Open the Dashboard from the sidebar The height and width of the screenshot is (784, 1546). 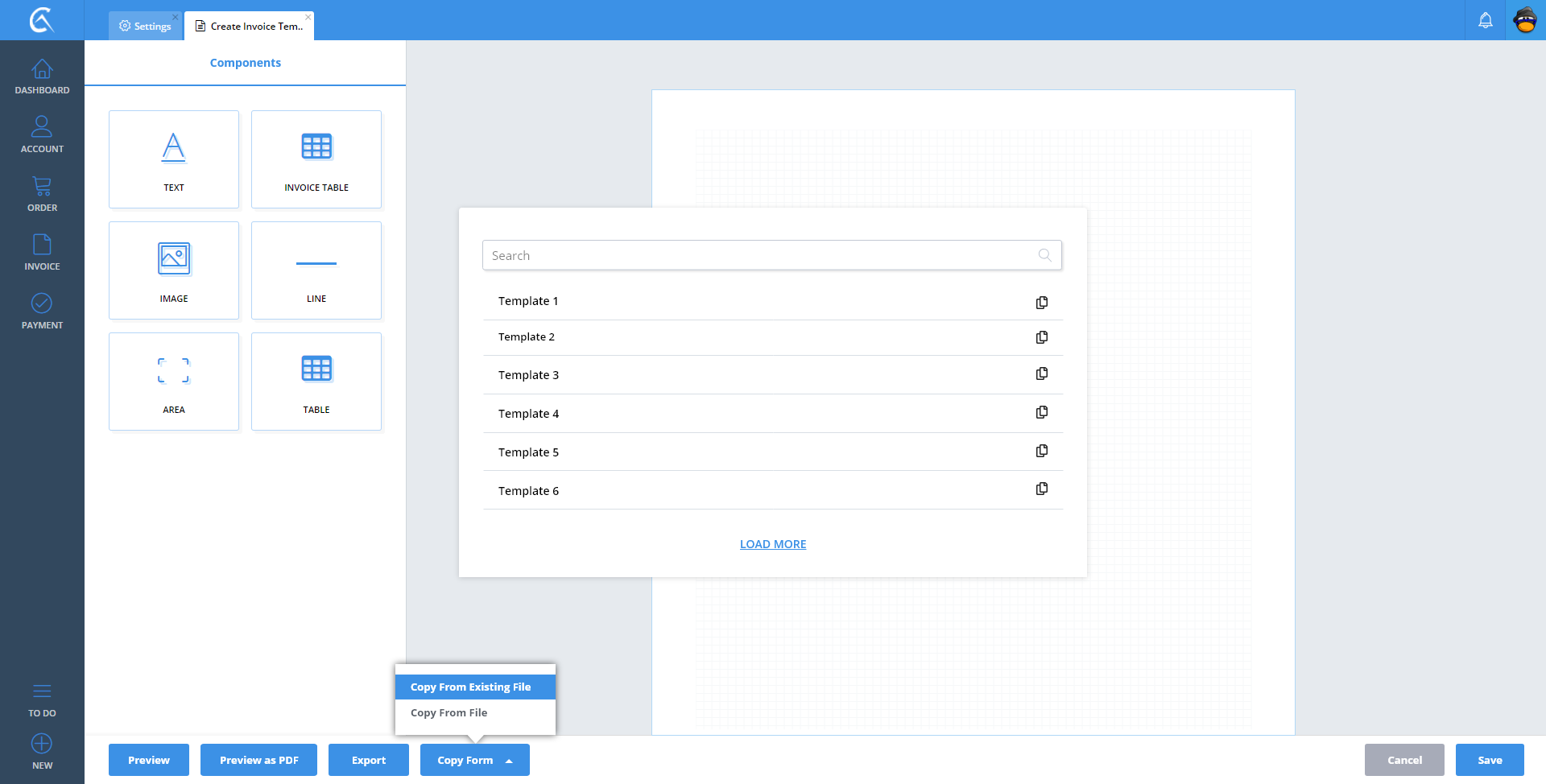(42, 76)
